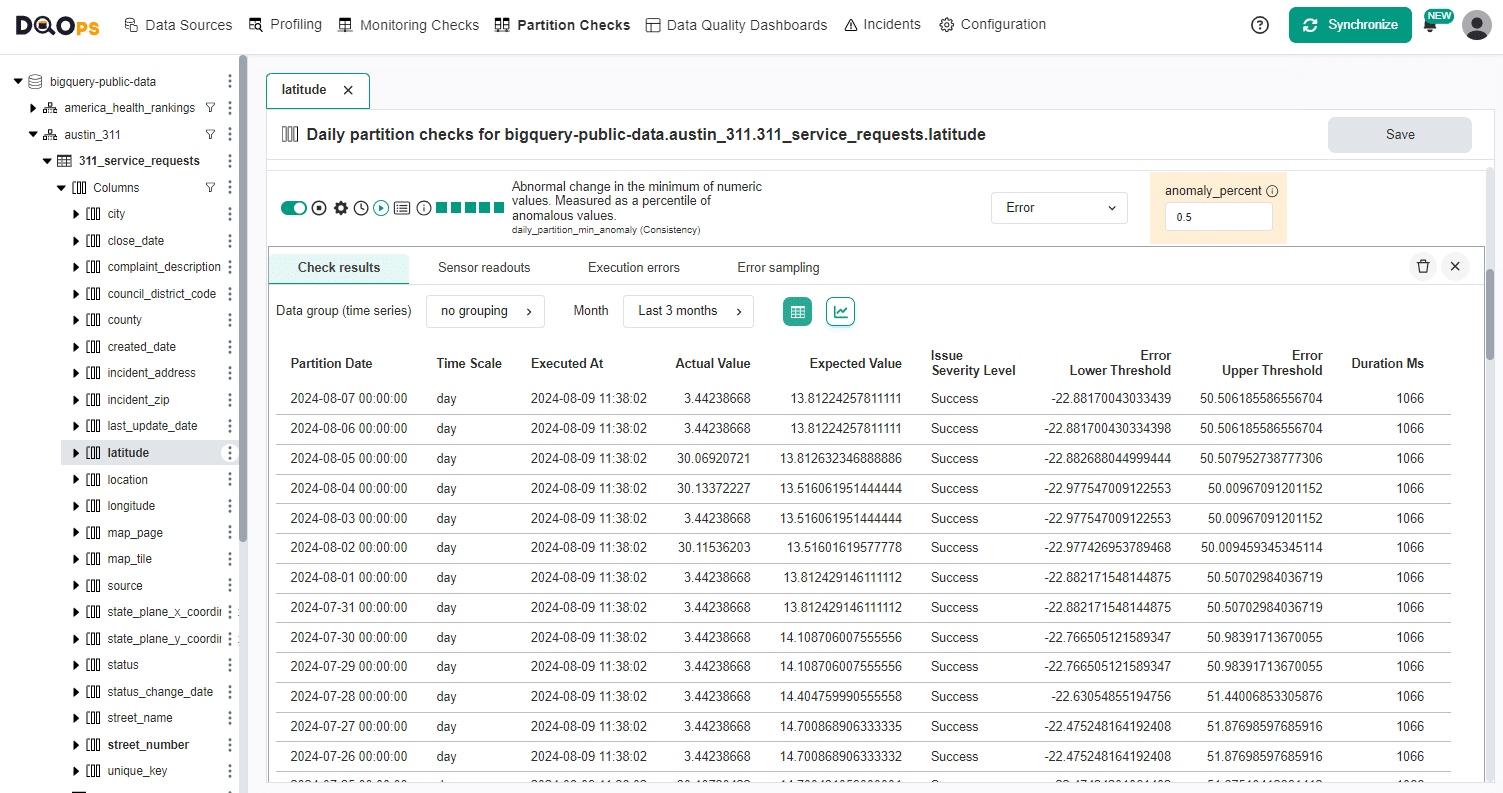The height and width of the screenshot is (793, 1503).
Task: Switch to the Sensor readouts tab
Action: tap(484, 268)
